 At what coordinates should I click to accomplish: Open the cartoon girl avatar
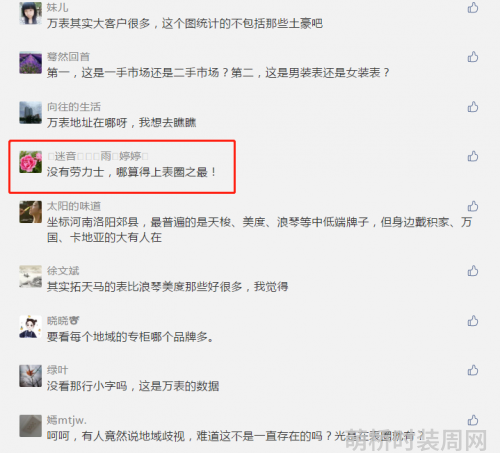point(30,327)
